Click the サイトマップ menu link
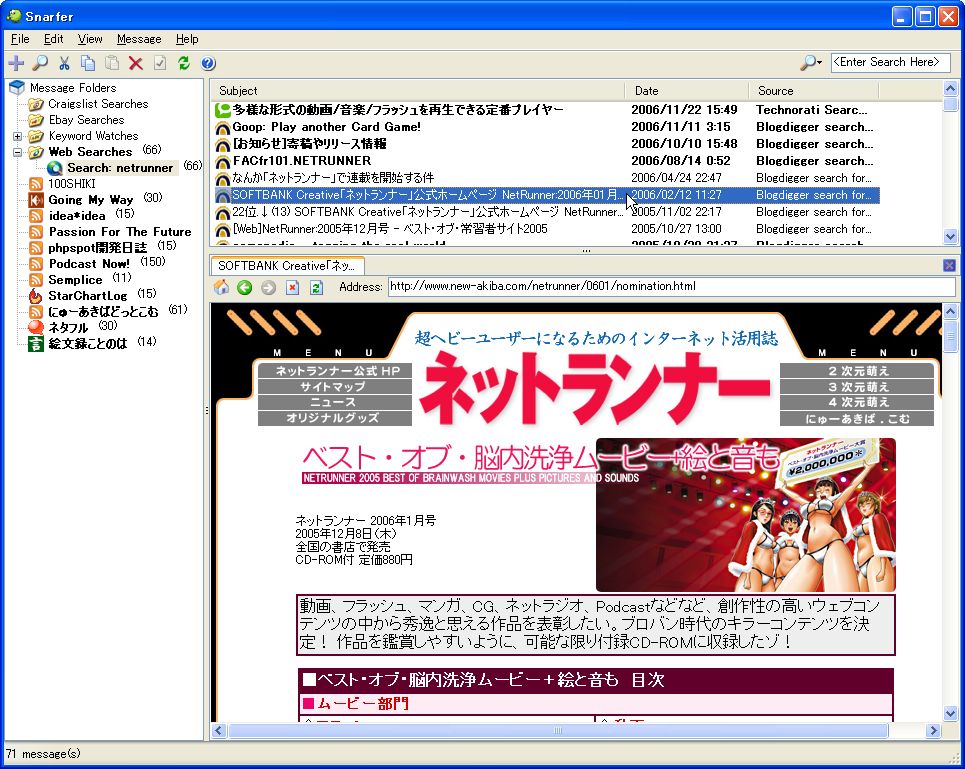Screen dimensions: 965x769 (335, 387)
